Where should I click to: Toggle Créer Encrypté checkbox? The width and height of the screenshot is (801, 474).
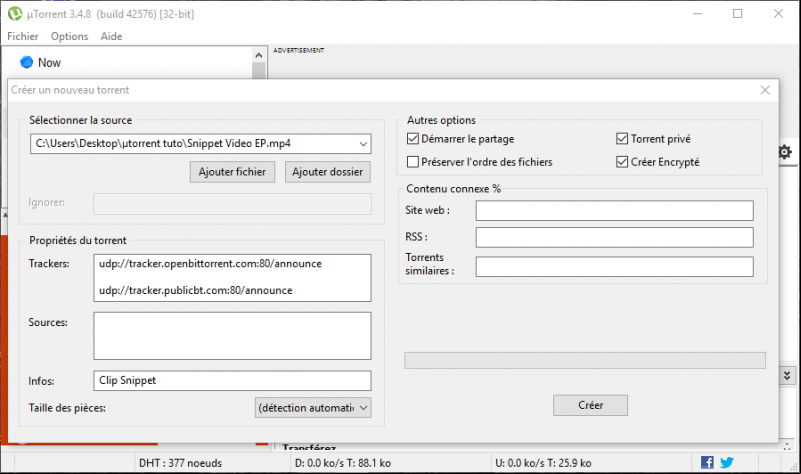622,161
